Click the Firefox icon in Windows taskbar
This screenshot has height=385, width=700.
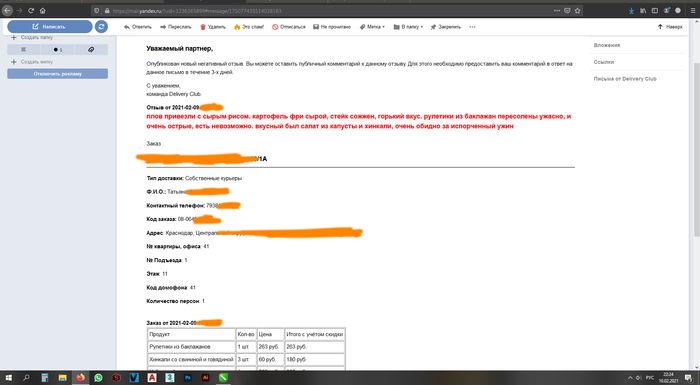(80, 378)
